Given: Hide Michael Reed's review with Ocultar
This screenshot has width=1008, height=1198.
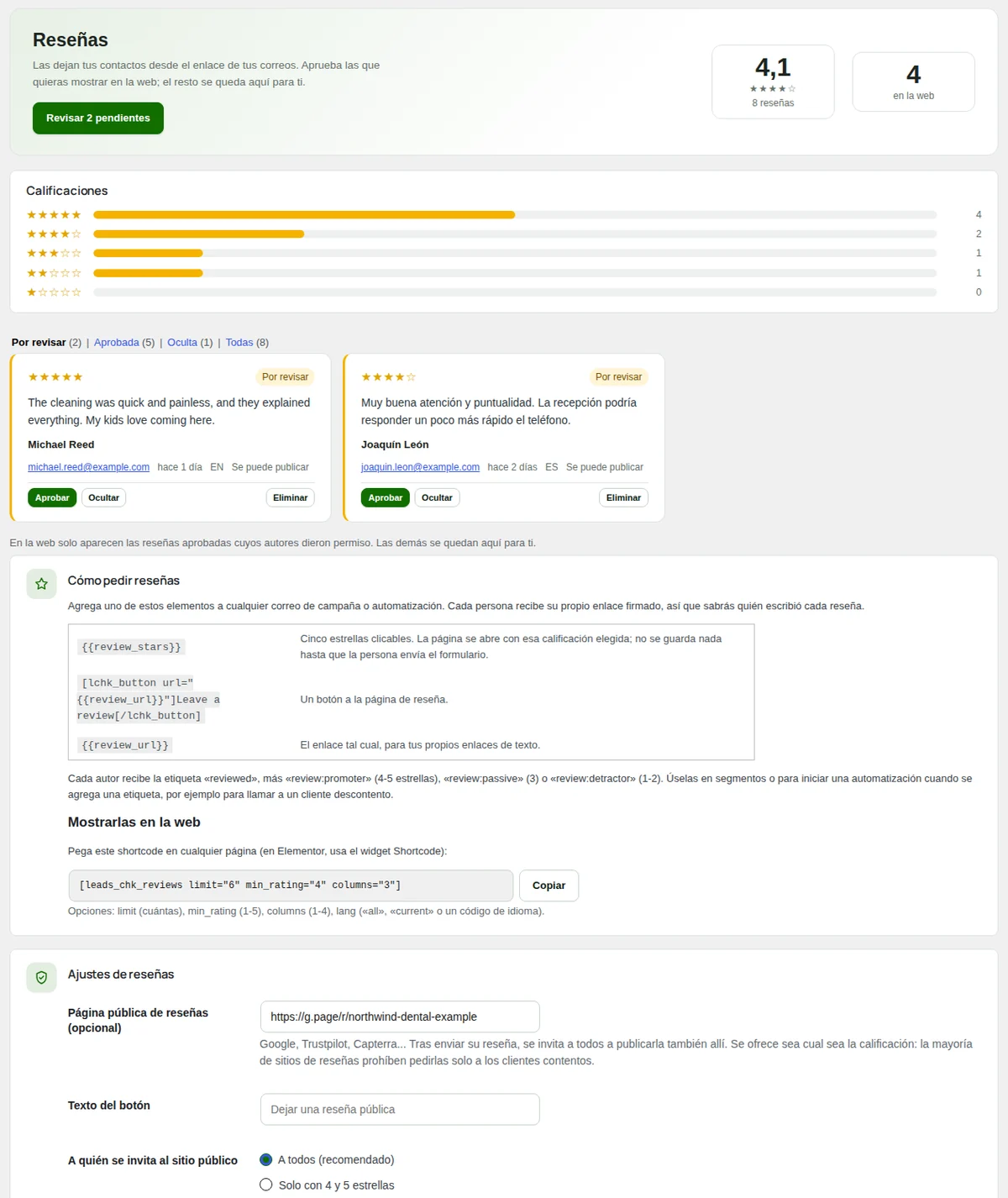Looking at the screenshot, I should (x=104, y=498).
